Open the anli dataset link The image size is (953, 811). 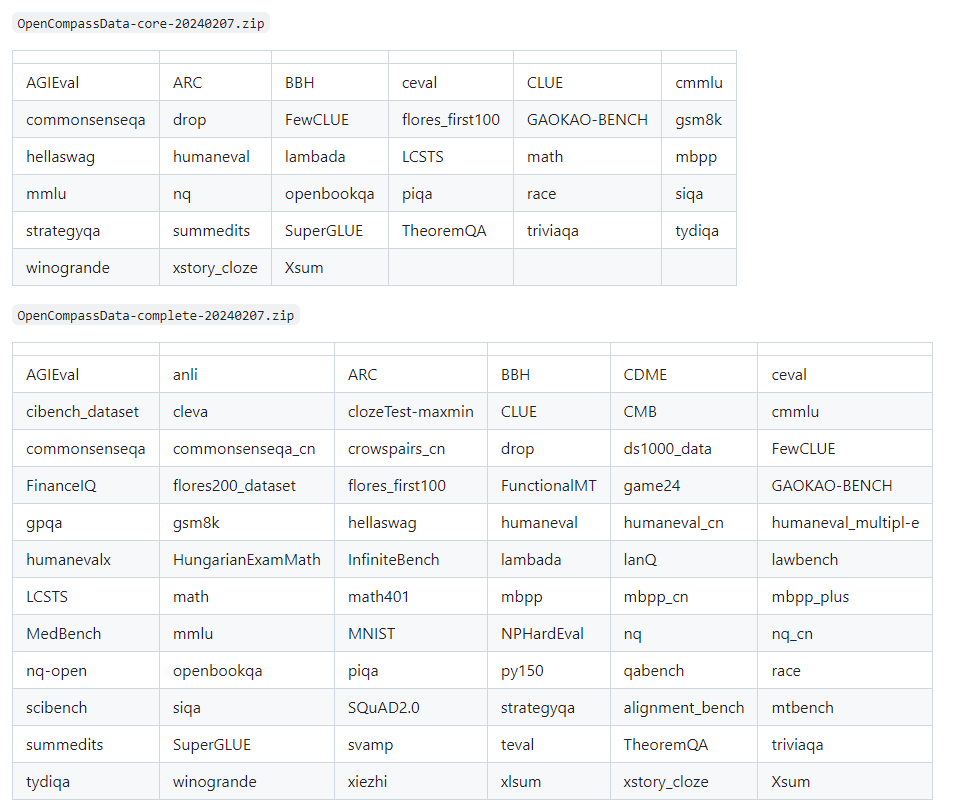pos(184,374)
